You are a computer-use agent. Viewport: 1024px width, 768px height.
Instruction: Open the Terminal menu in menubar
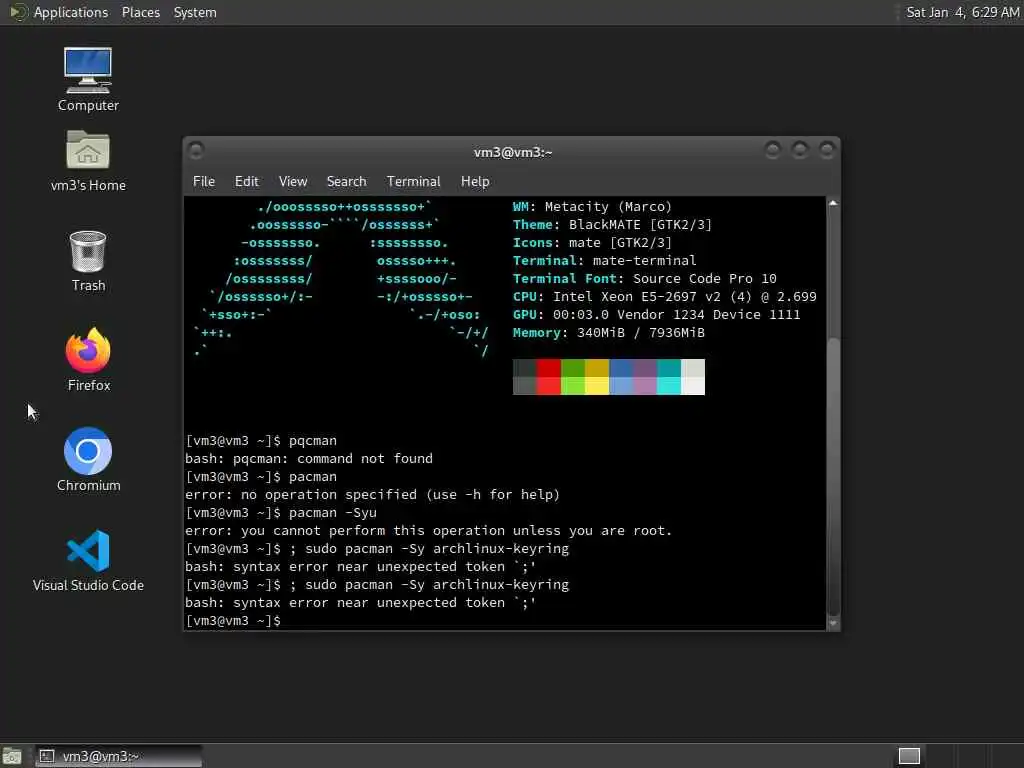(413, 182)
